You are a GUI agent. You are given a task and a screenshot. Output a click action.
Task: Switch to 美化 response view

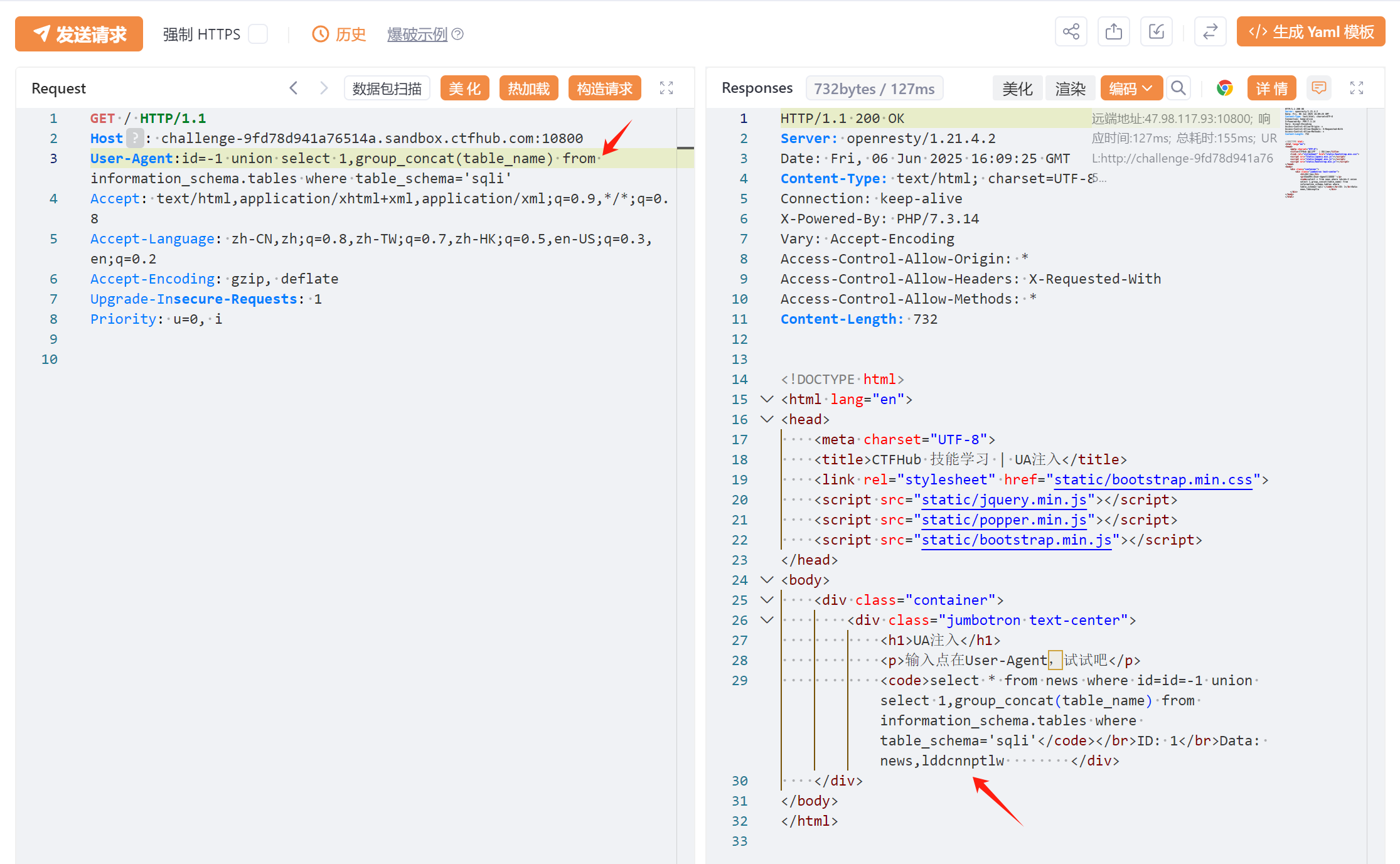tap(1017, 88)
